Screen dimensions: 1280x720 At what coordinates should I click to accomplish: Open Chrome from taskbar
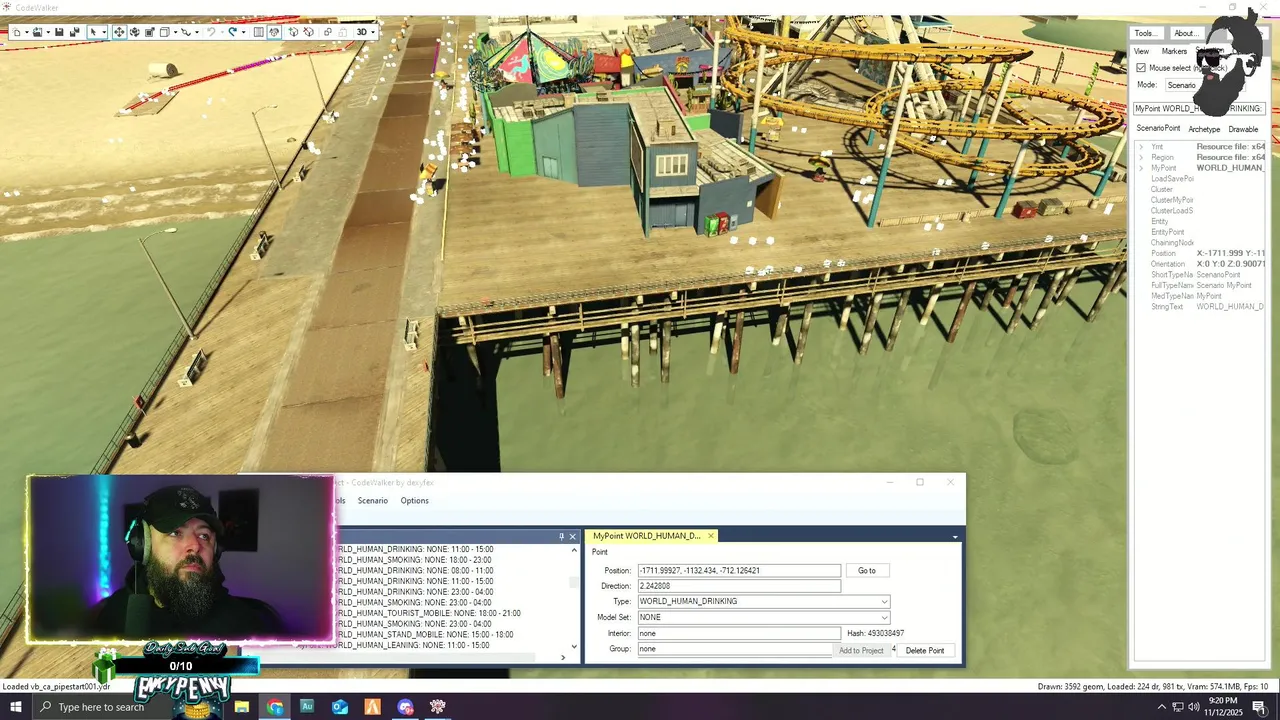click(275, 707)
